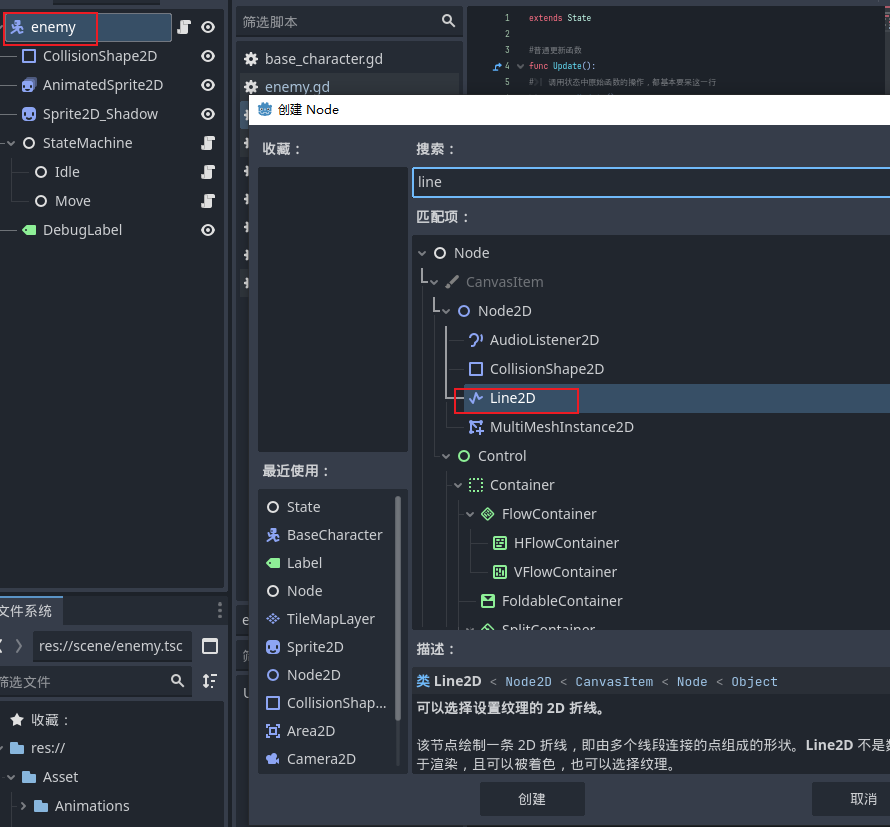
Task: Open Object class link in description
Action: point(754,682)
